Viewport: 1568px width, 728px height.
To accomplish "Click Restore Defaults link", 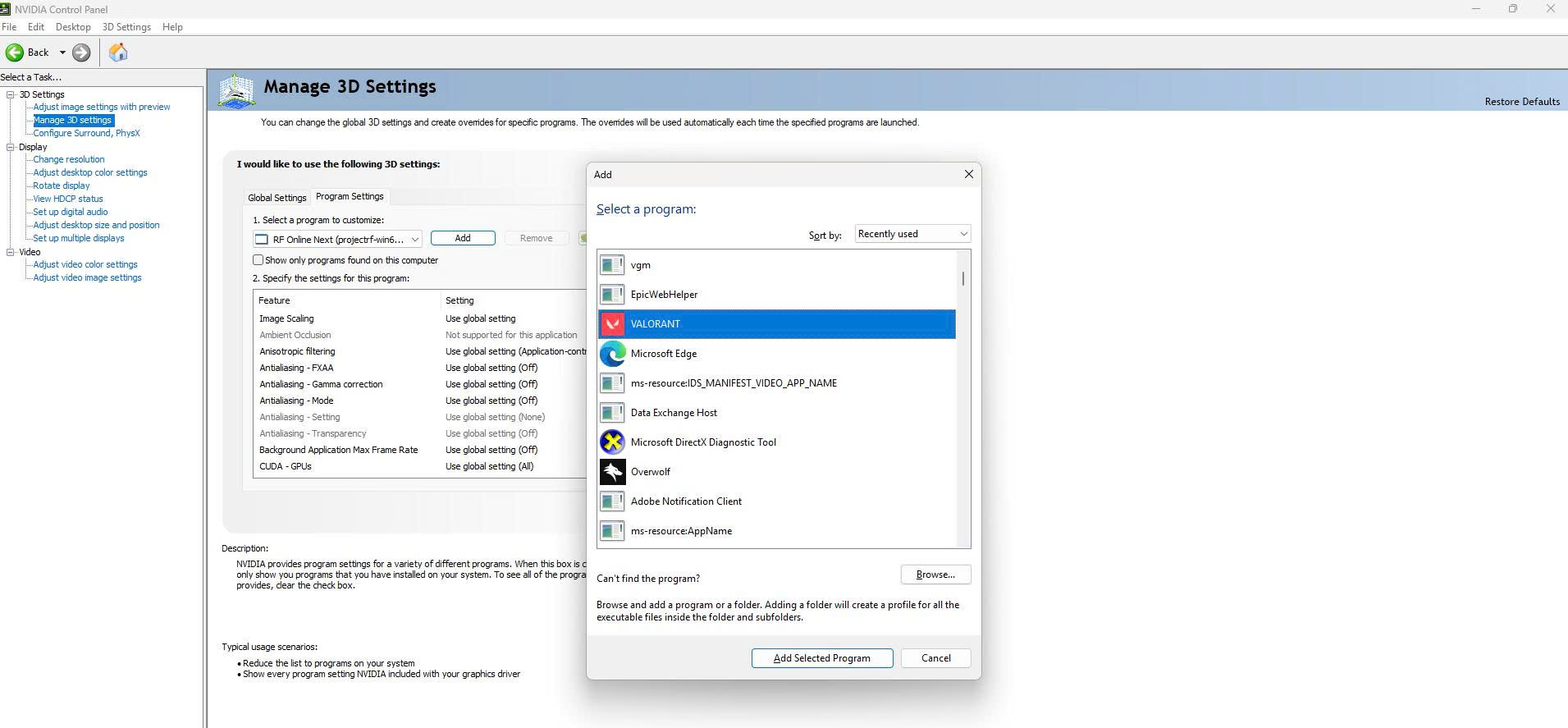I will (x=1521, y=102).
